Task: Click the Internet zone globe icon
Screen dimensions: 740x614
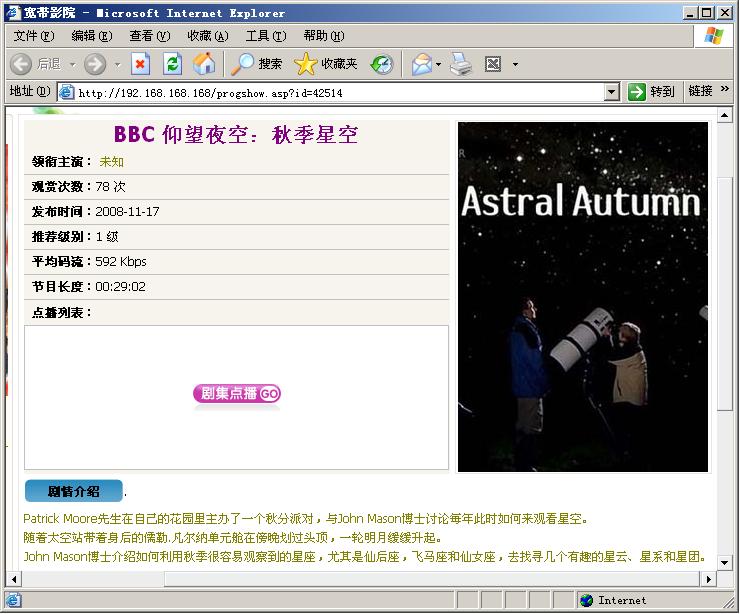Action: [x=586, y=600]
